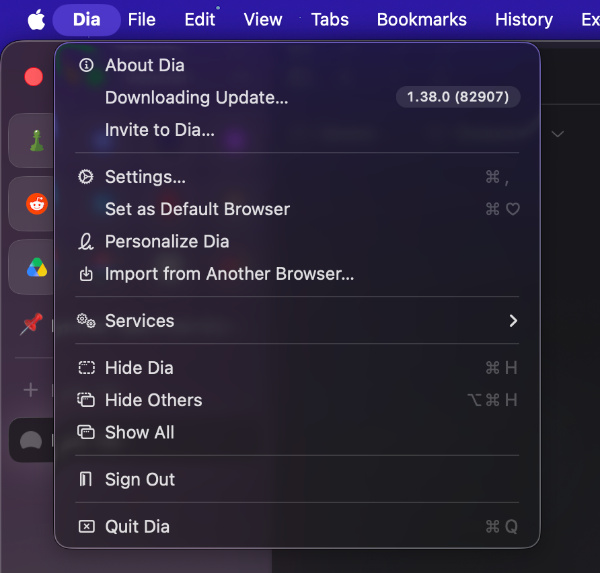Open the History menu
Viewport: 600px width, 573px height.
(524, 20)
